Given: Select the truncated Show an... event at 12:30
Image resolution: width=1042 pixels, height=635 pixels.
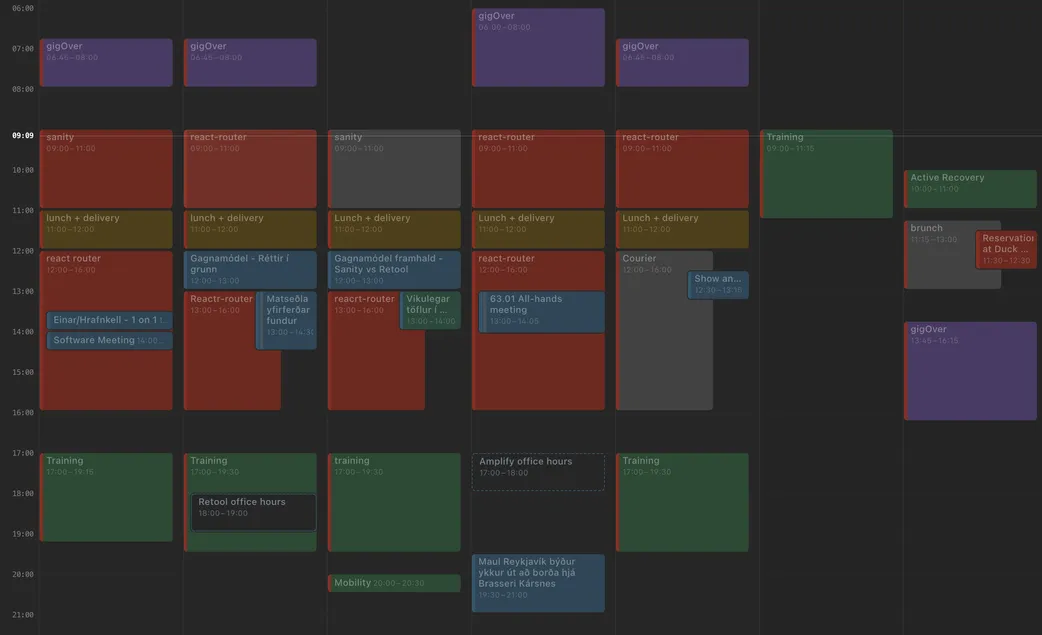Looking at the screenshot, I should (716, 283).
